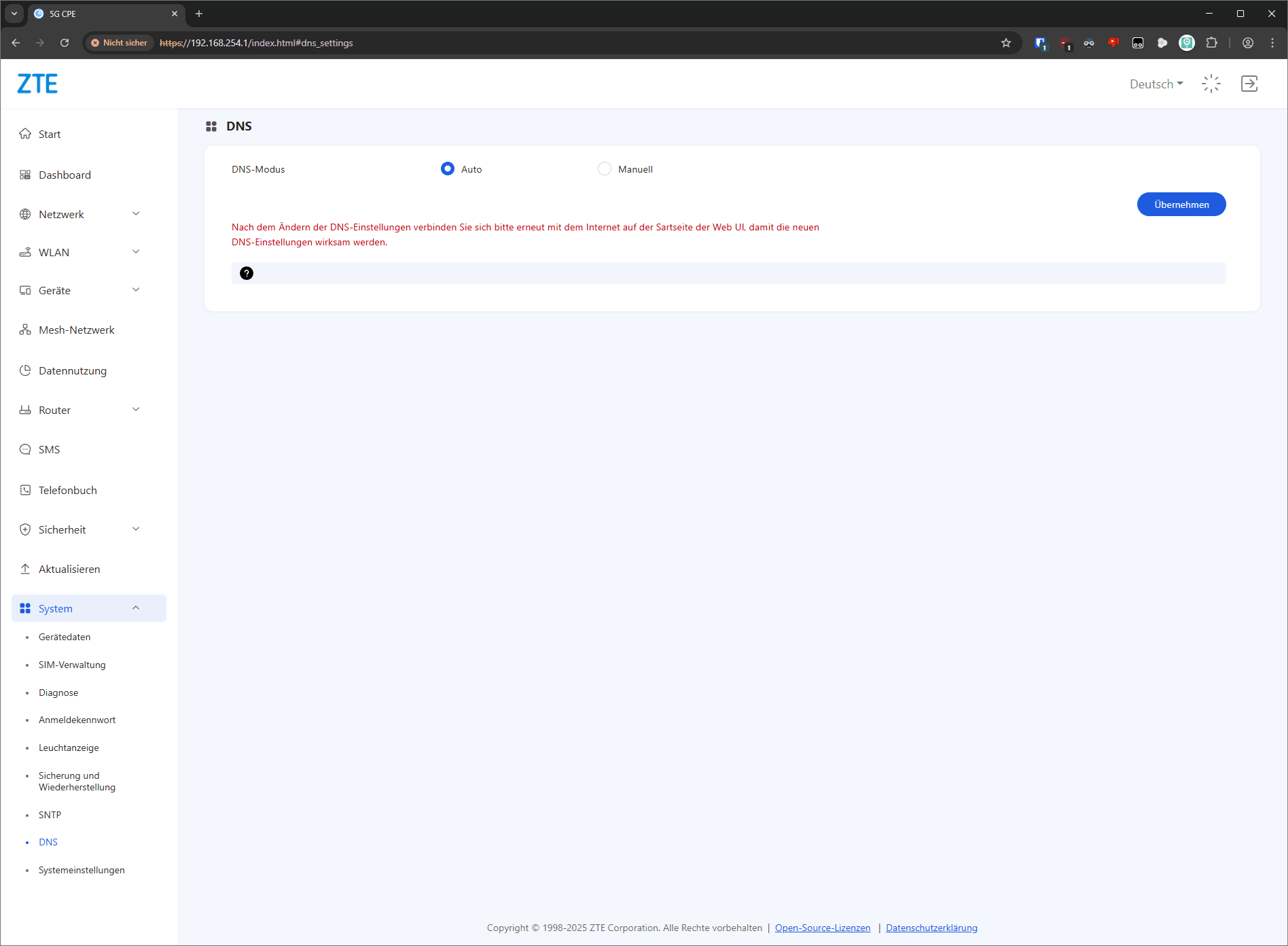Click the Telefonbuch icon
1288x946 pixels.
pos(25,490)
